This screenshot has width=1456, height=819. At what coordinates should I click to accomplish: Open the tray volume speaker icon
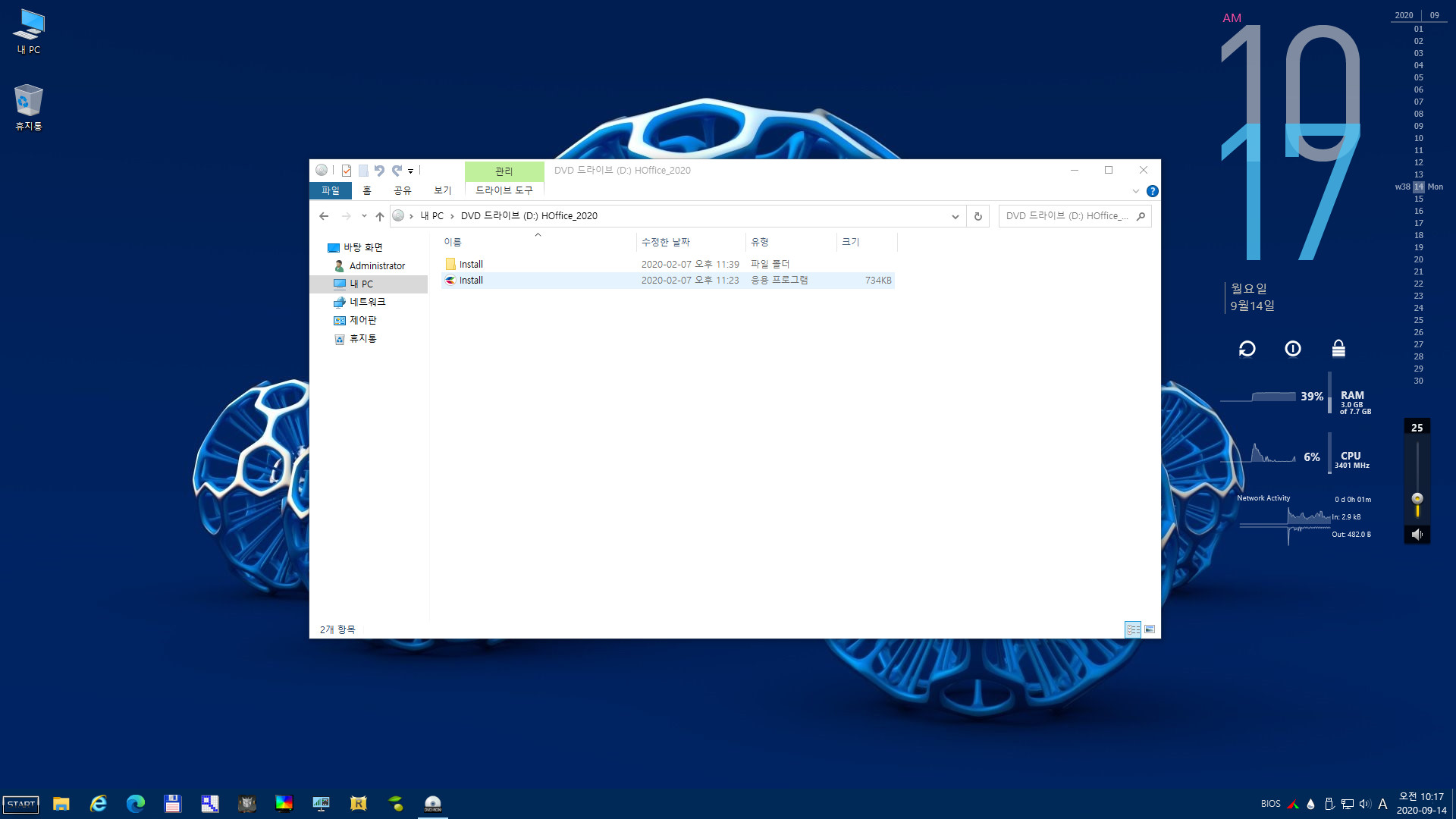[1365, 804]
